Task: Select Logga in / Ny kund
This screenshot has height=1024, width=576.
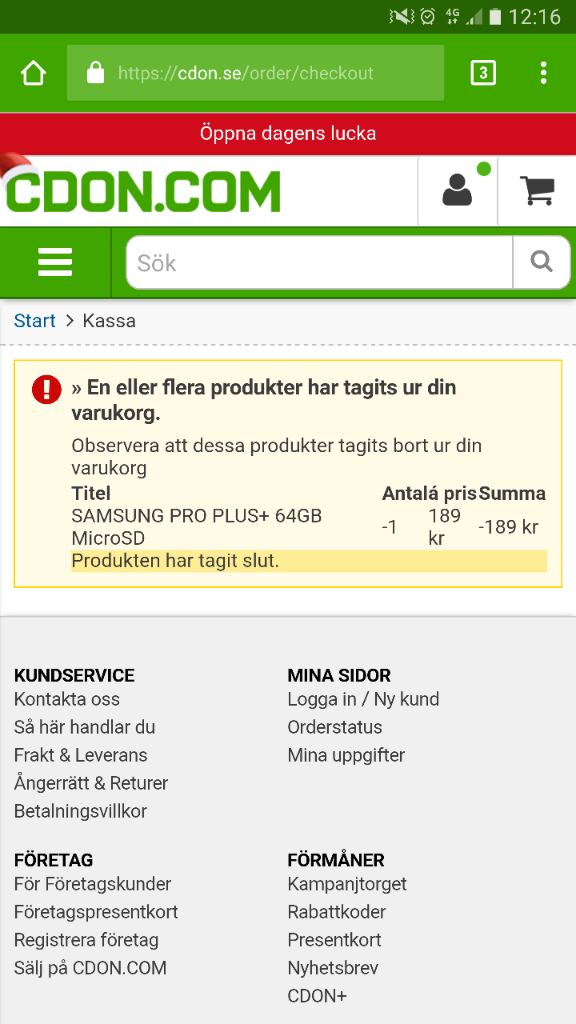Action: pyautogui.click(x=363, y=699)
